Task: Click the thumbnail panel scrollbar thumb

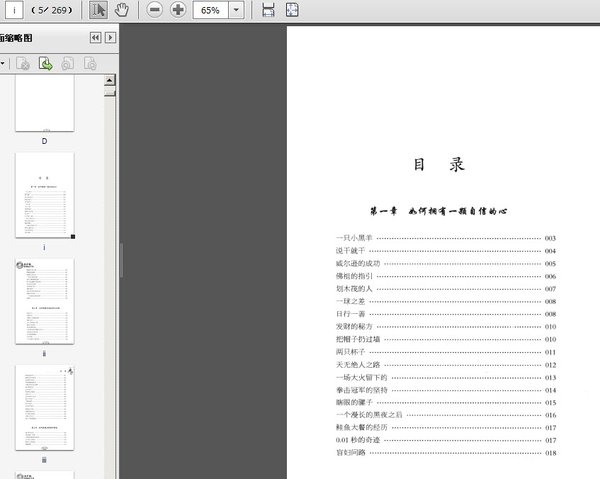Action: click(110, 91)
